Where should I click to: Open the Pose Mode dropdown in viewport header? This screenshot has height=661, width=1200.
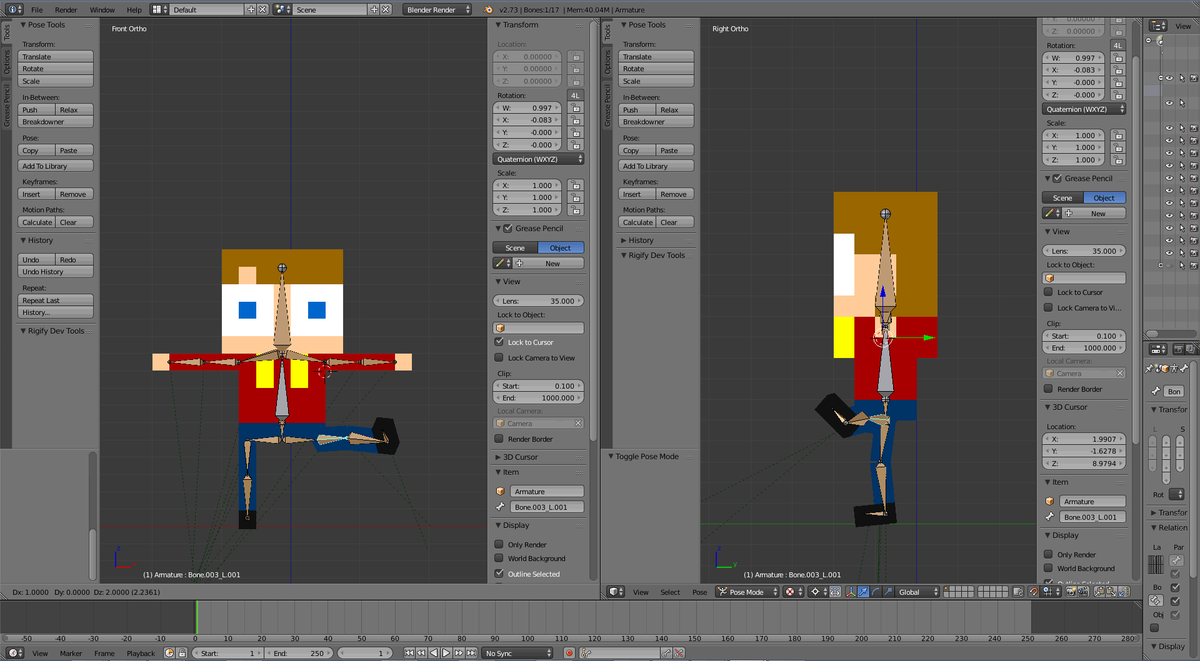click(748, 592)
